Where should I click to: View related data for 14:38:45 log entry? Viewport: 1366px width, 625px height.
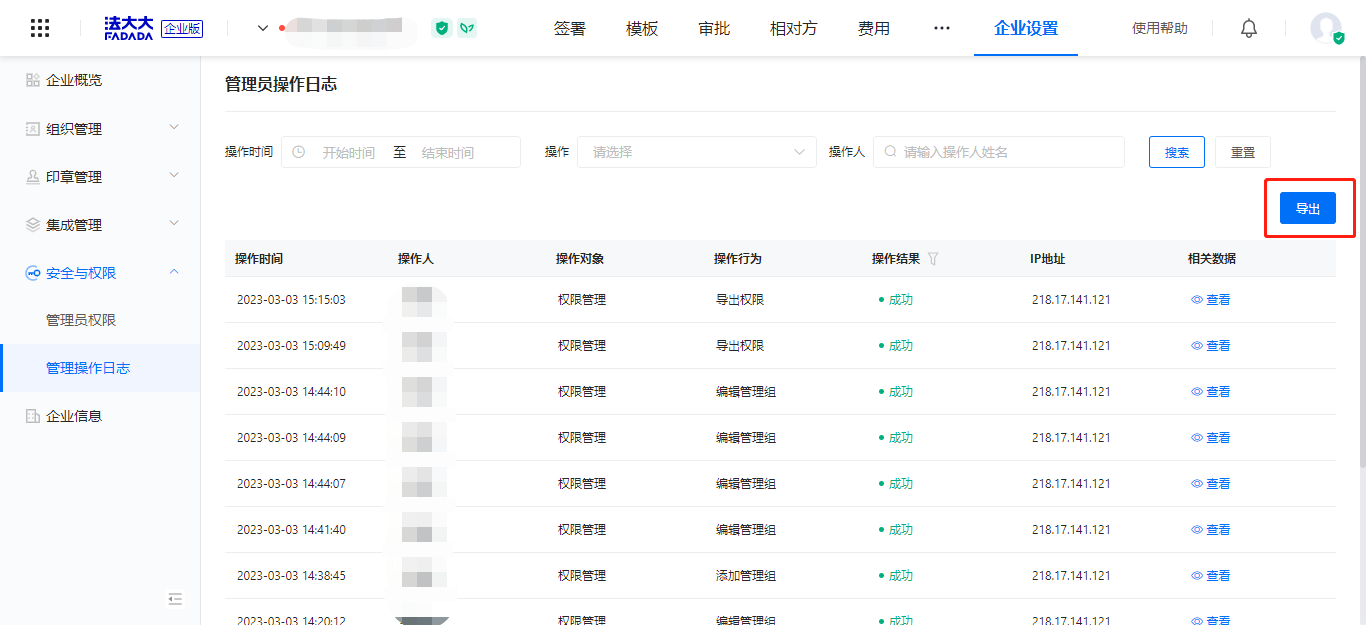(x=1211, y=576)
